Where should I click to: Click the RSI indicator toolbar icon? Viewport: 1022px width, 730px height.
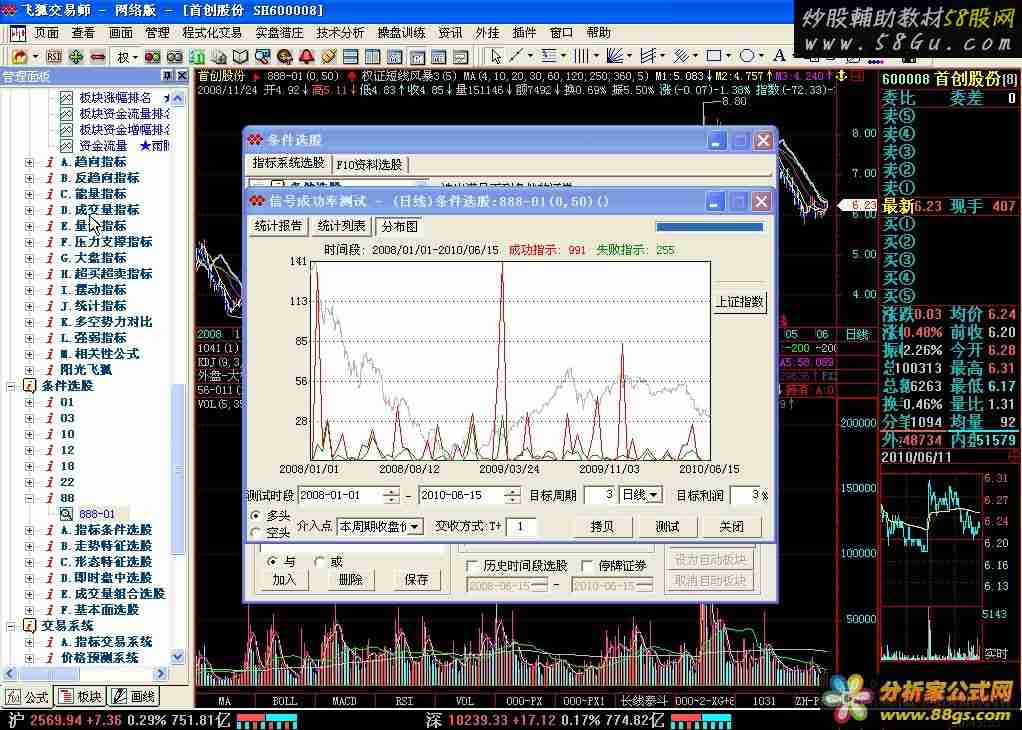[x=54, y=57]
